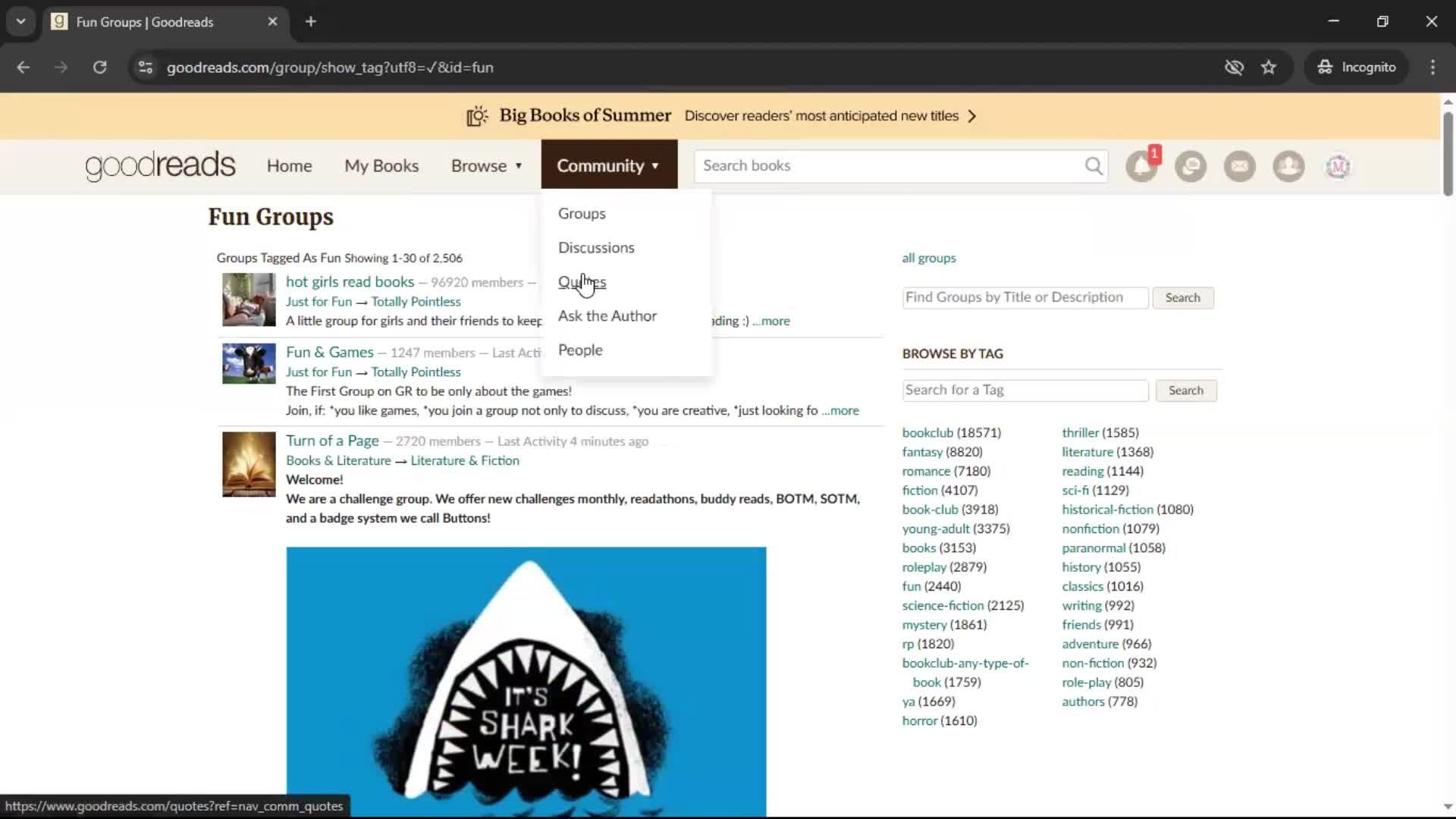Select Groups in Community menu

582,214
